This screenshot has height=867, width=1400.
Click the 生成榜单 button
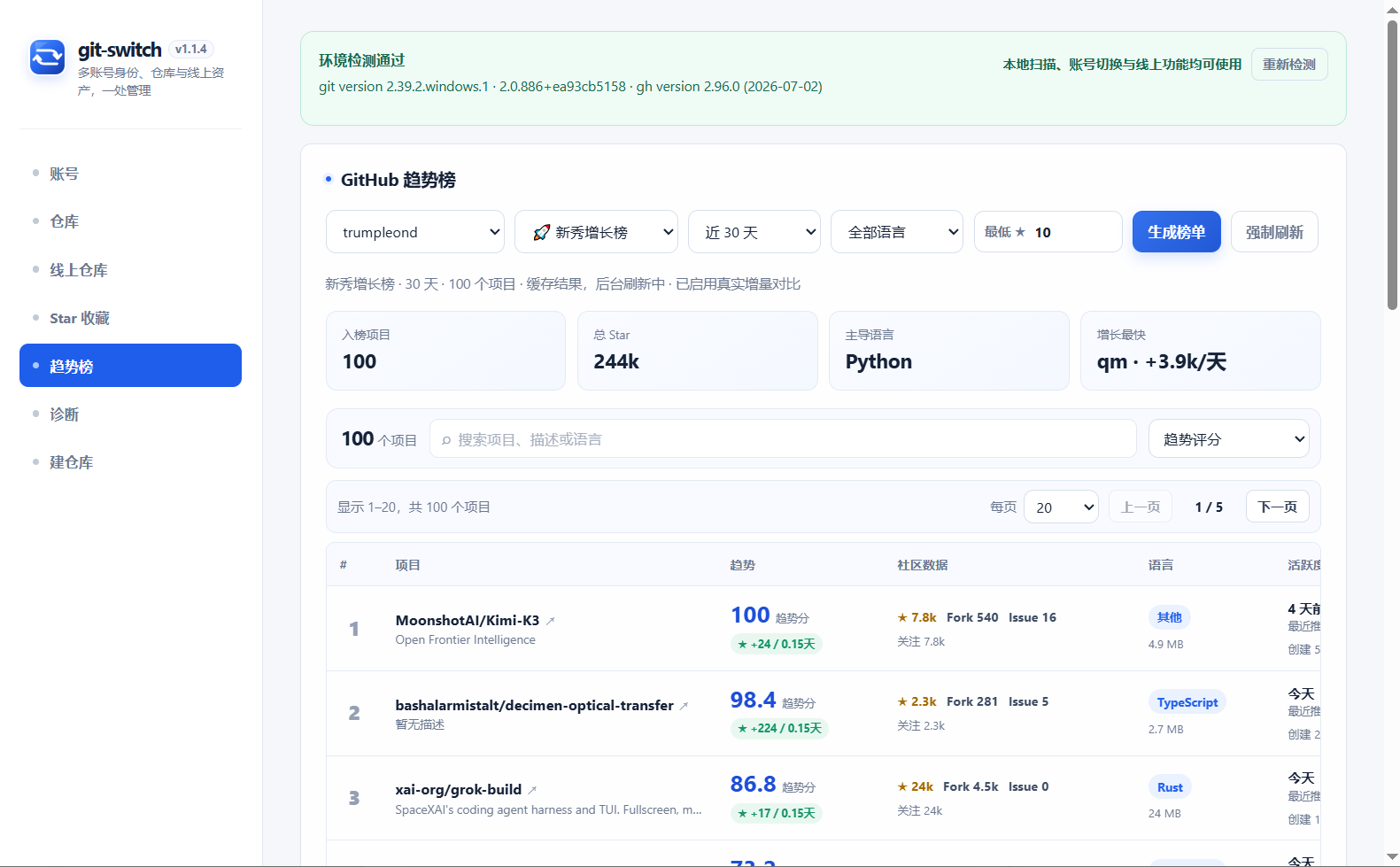pyautogui.click(x=1176, y=232)
